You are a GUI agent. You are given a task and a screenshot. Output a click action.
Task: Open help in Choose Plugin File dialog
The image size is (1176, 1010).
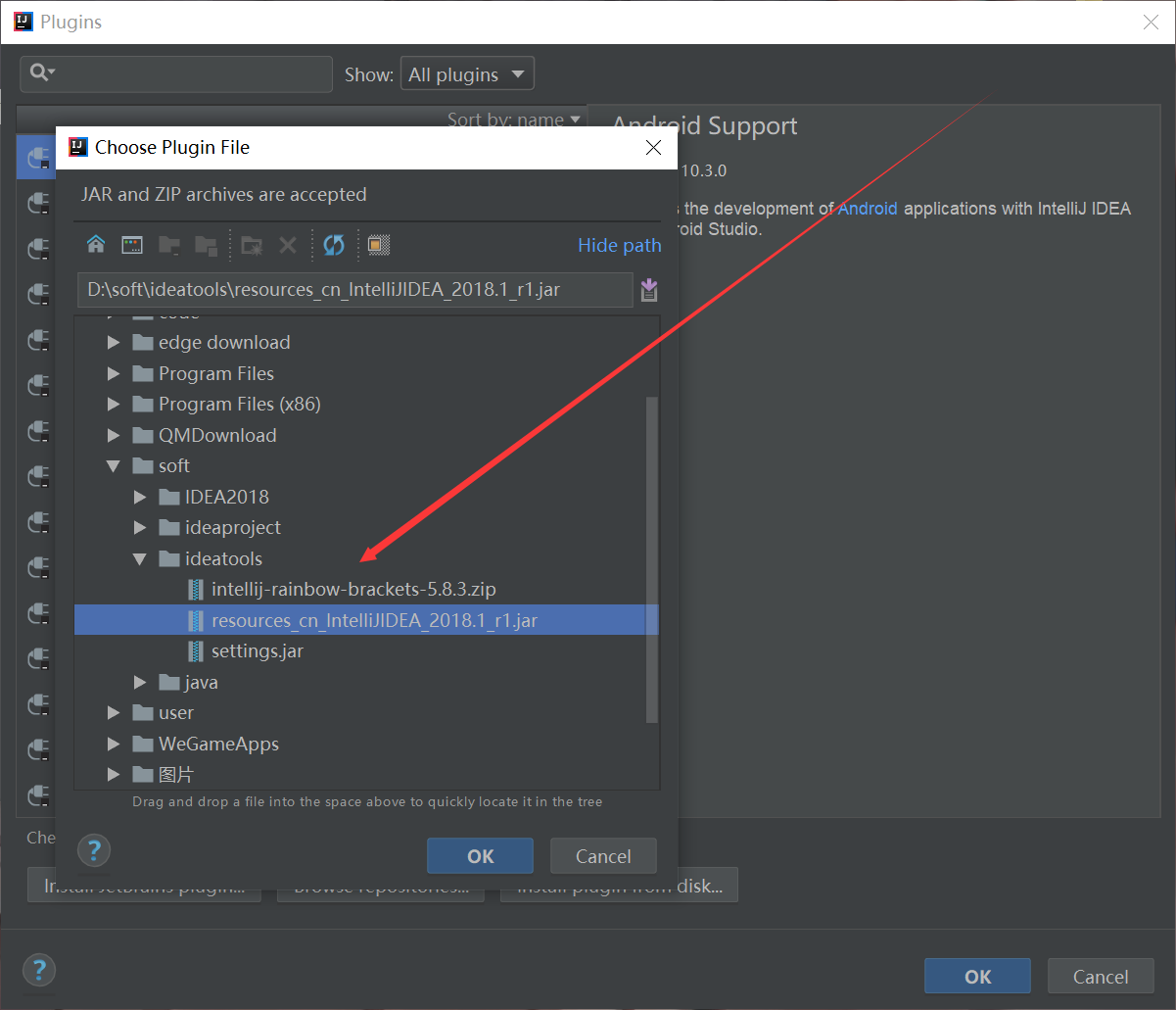pos(94,850)
